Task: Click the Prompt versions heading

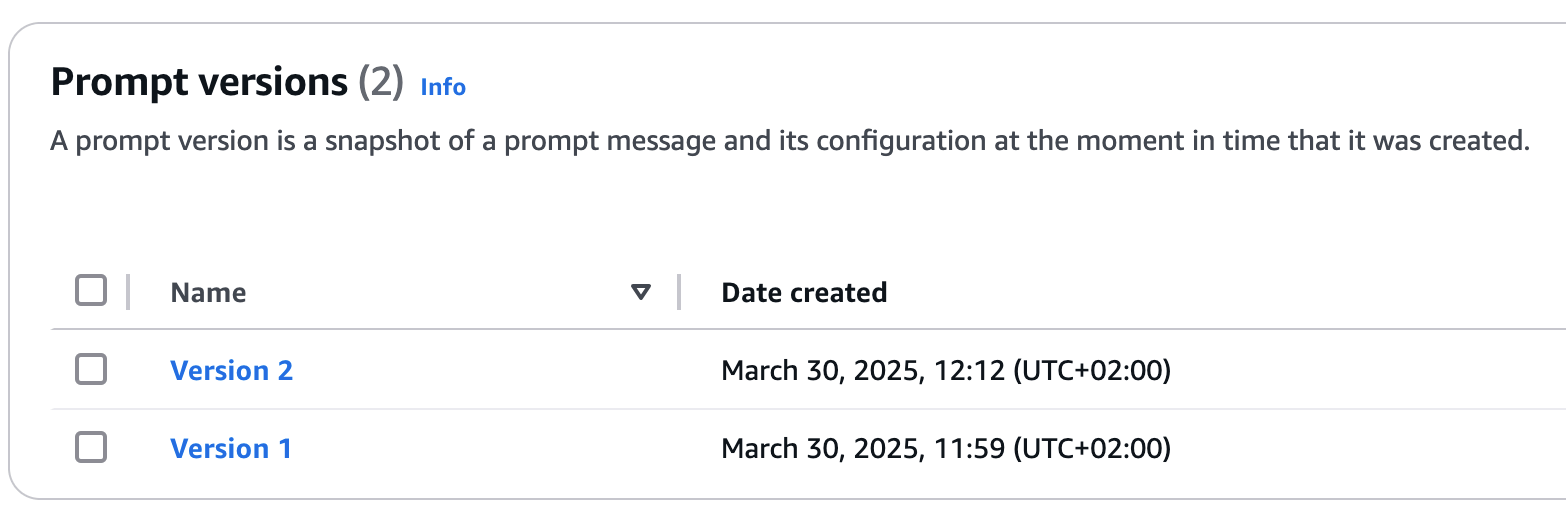Action: 199,82
